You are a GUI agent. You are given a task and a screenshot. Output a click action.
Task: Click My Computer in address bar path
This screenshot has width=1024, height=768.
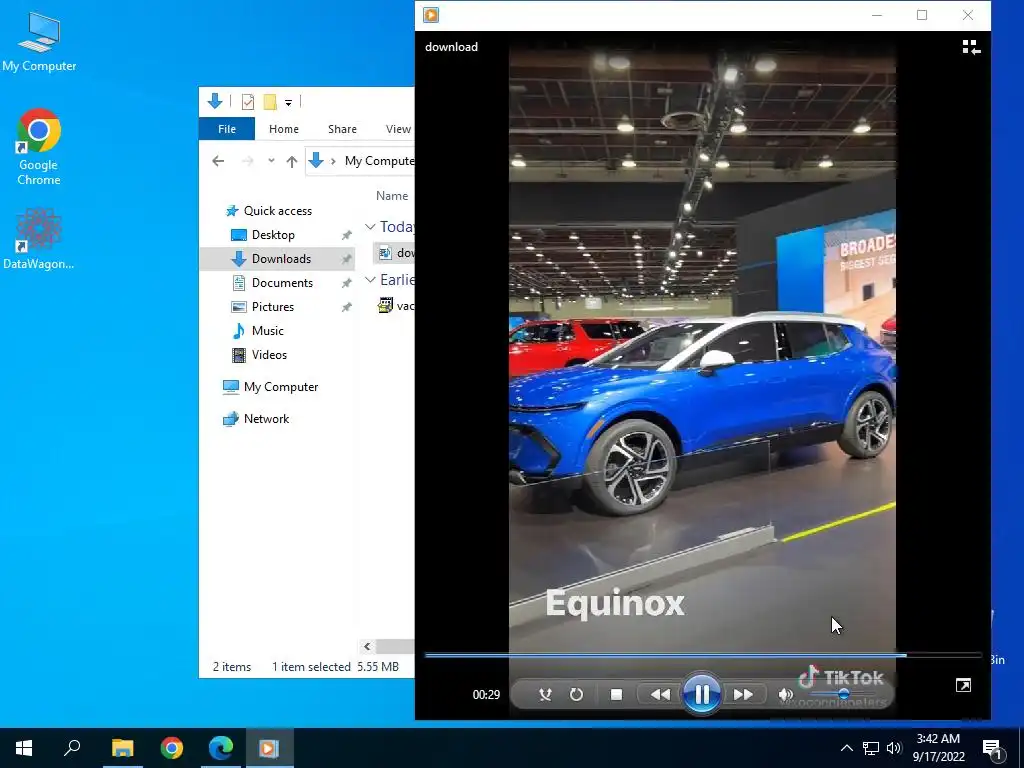click(379, 161)
